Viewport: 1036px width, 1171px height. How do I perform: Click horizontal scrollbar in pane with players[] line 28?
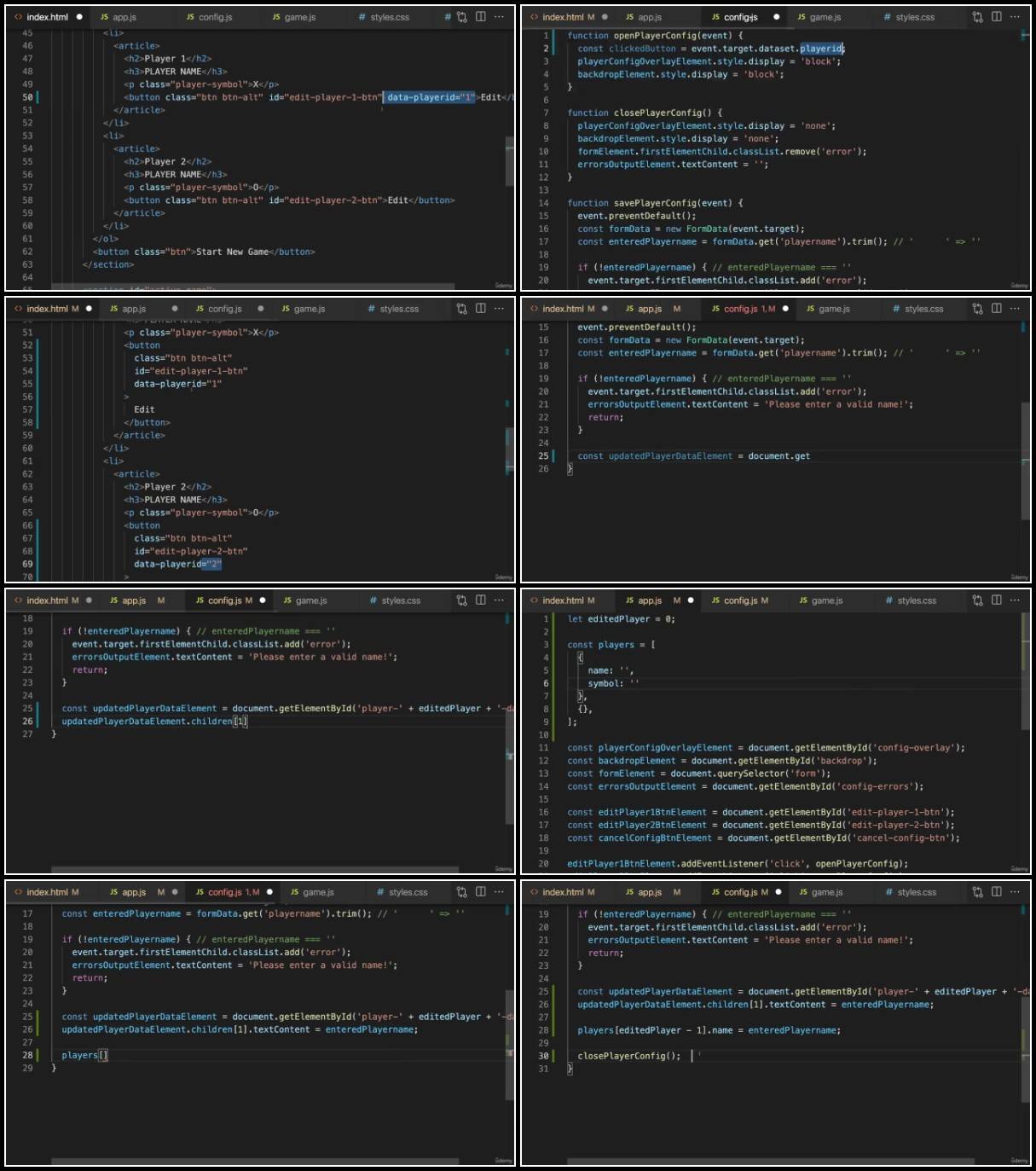click(x=255, y=1162)
